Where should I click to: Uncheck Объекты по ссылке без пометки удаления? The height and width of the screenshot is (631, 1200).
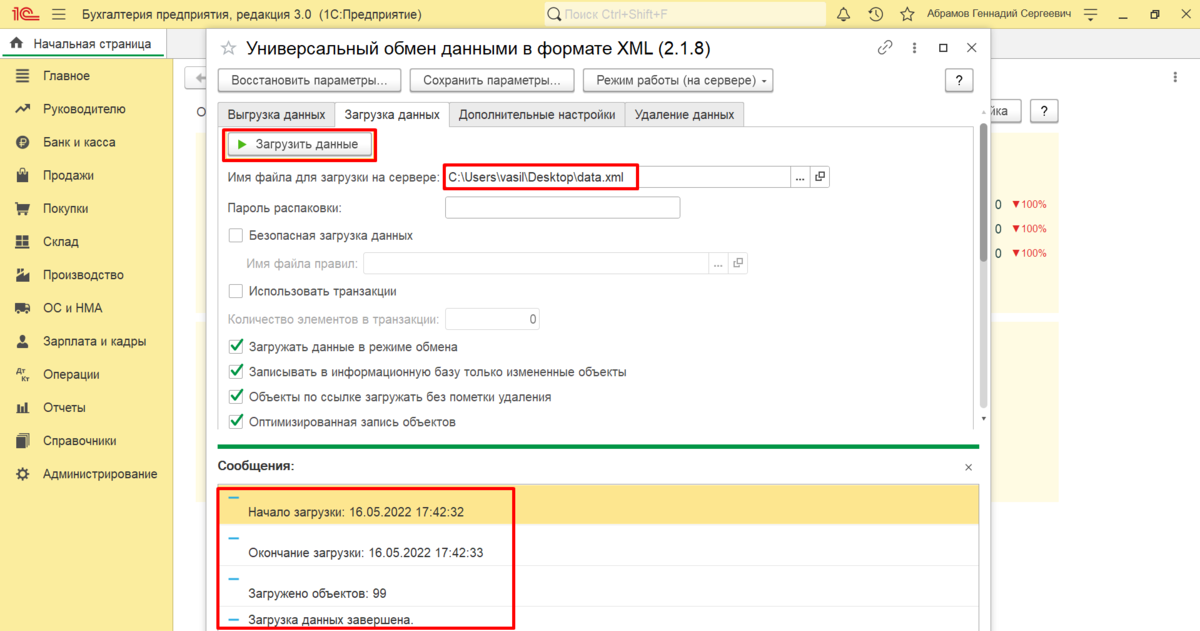(x=236, y=397)
